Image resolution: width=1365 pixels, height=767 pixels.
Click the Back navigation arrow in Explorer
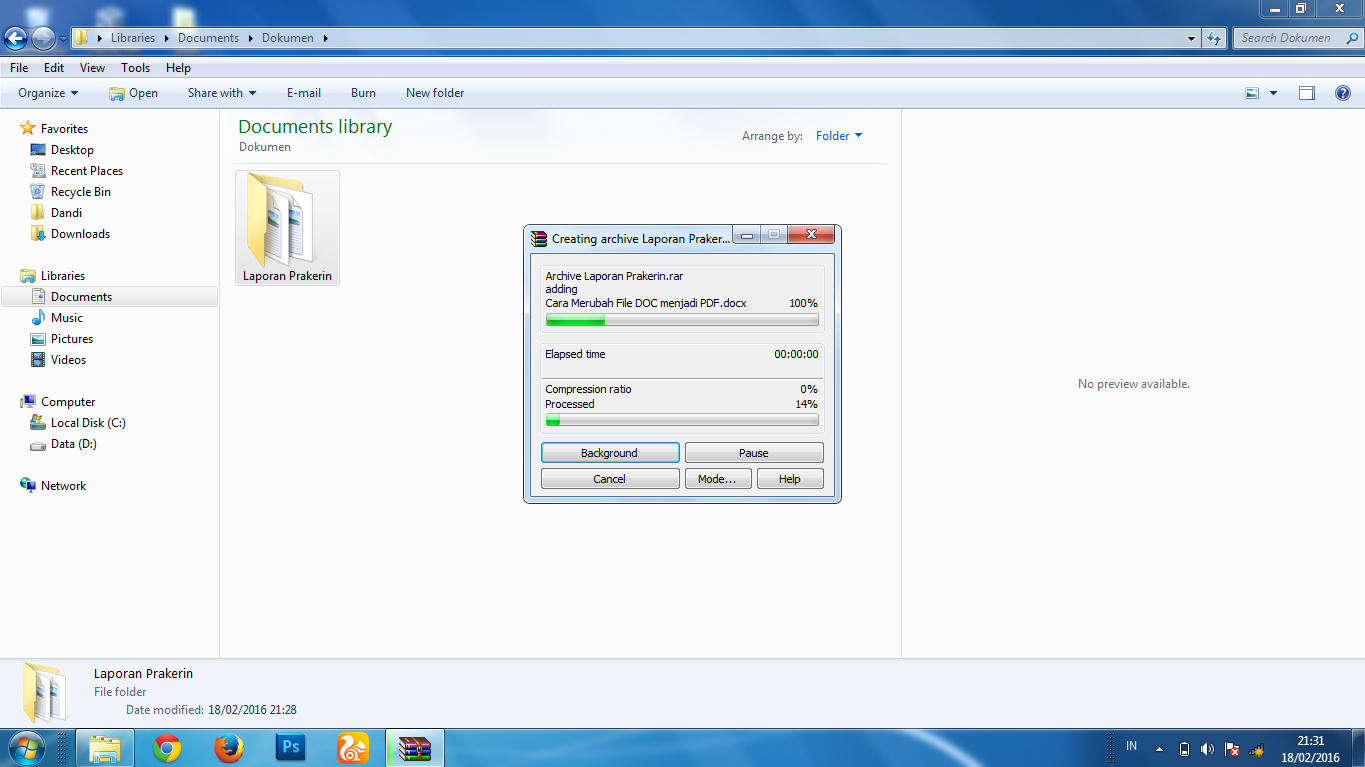(15, 39)
